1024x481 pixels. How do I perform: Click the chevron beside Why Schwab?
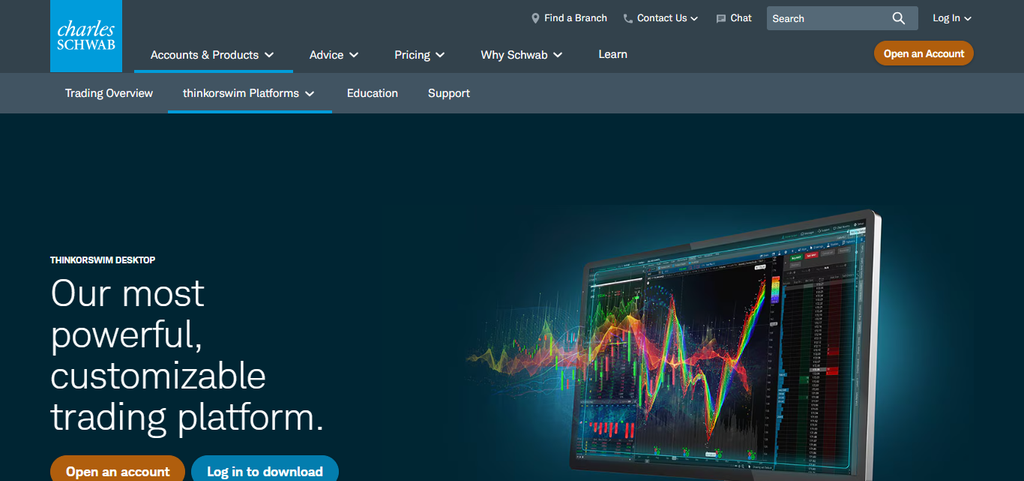point(558,55)
